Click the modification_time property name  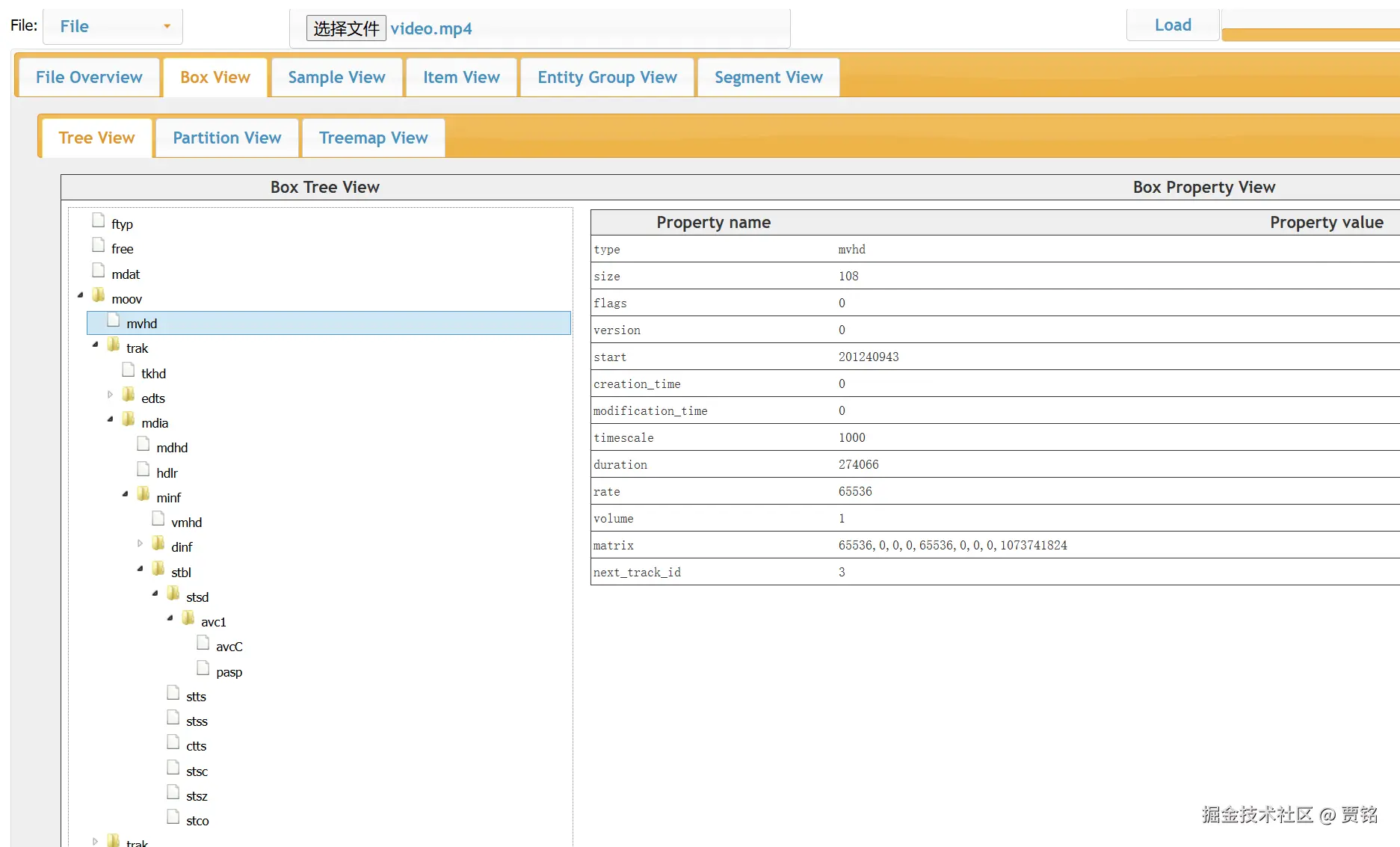650,411
